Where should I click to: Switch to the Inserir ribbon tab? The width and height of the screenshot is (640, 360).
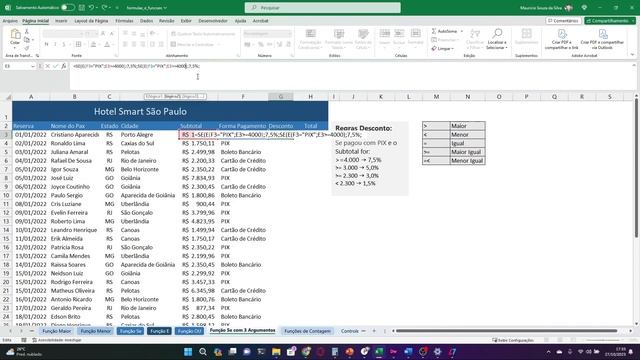[x=61, y=21]
